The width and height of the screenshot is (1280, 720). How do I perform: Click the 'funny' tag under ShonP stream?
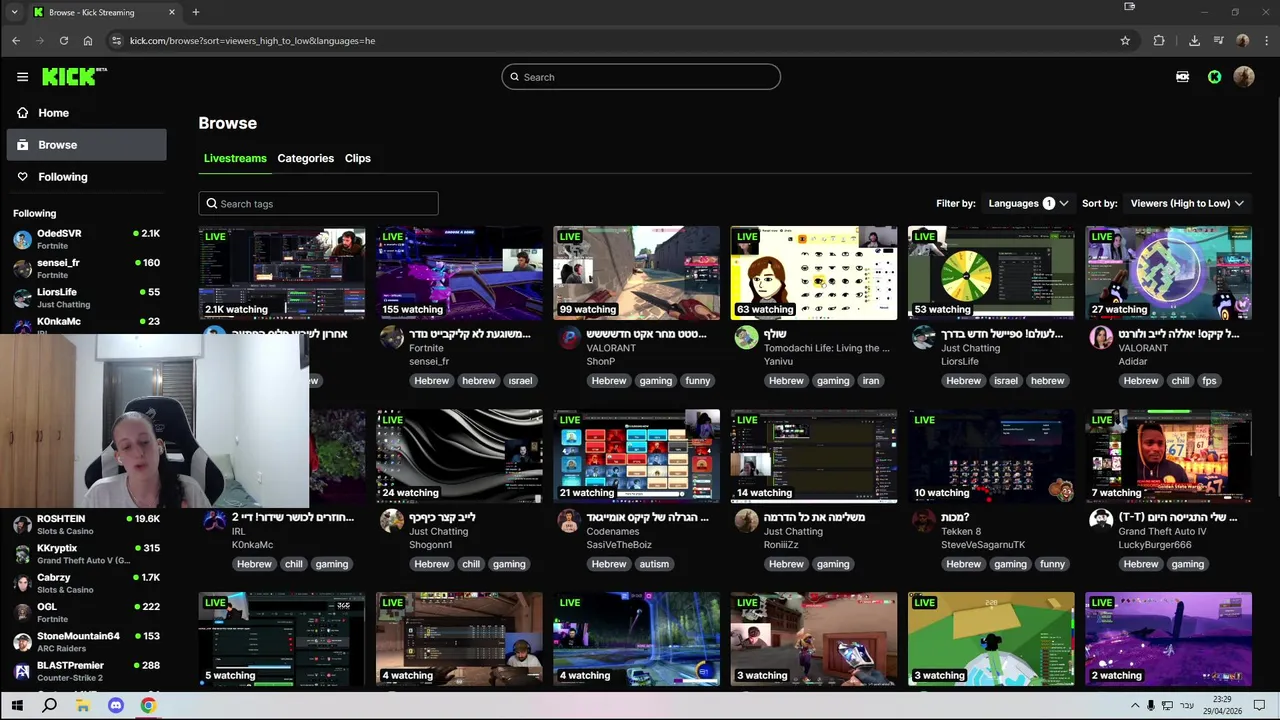click(x=698, y=381)
